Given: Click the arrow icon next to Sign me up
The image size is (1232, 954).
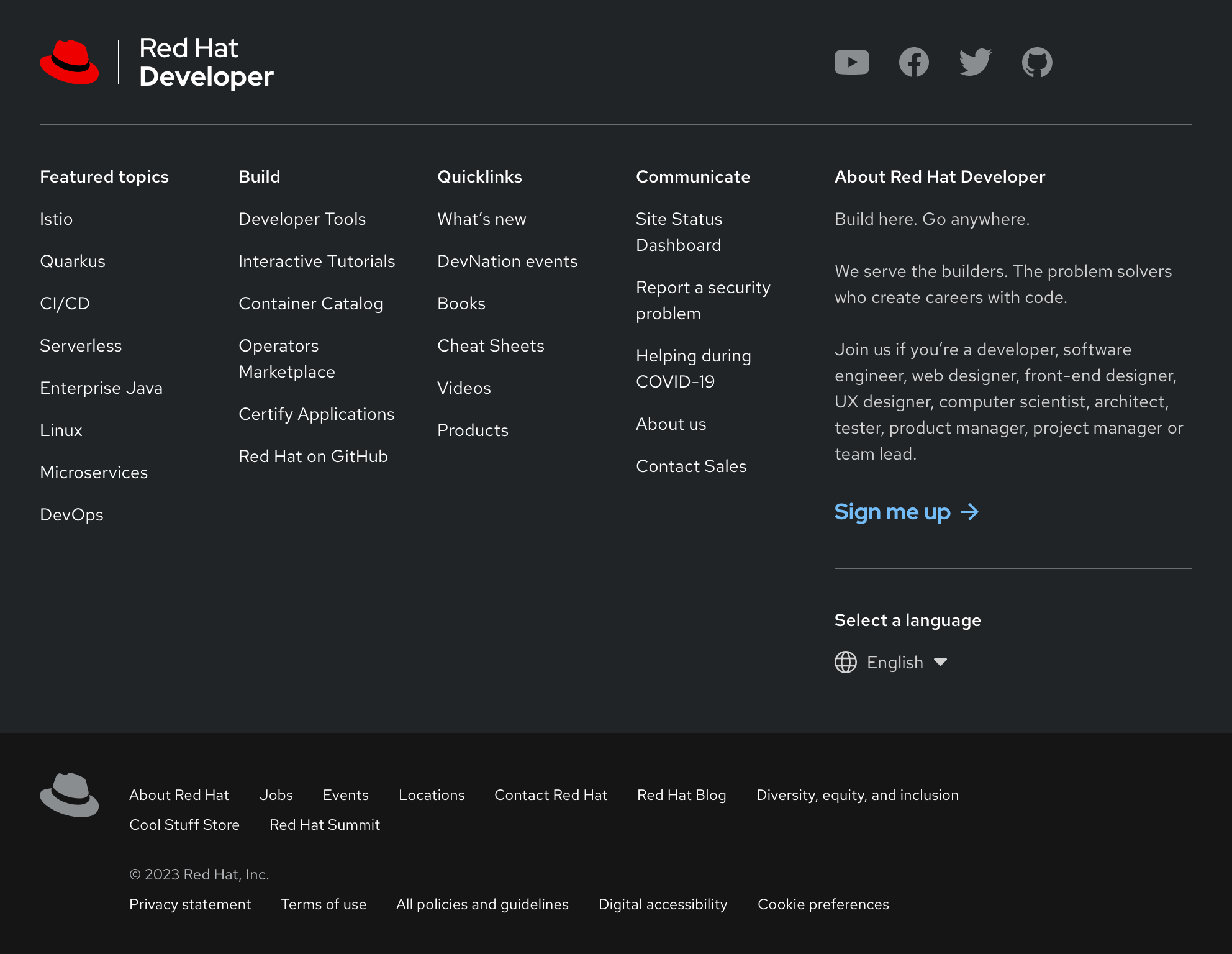Looking at the screenshot, I should [970, 512].
